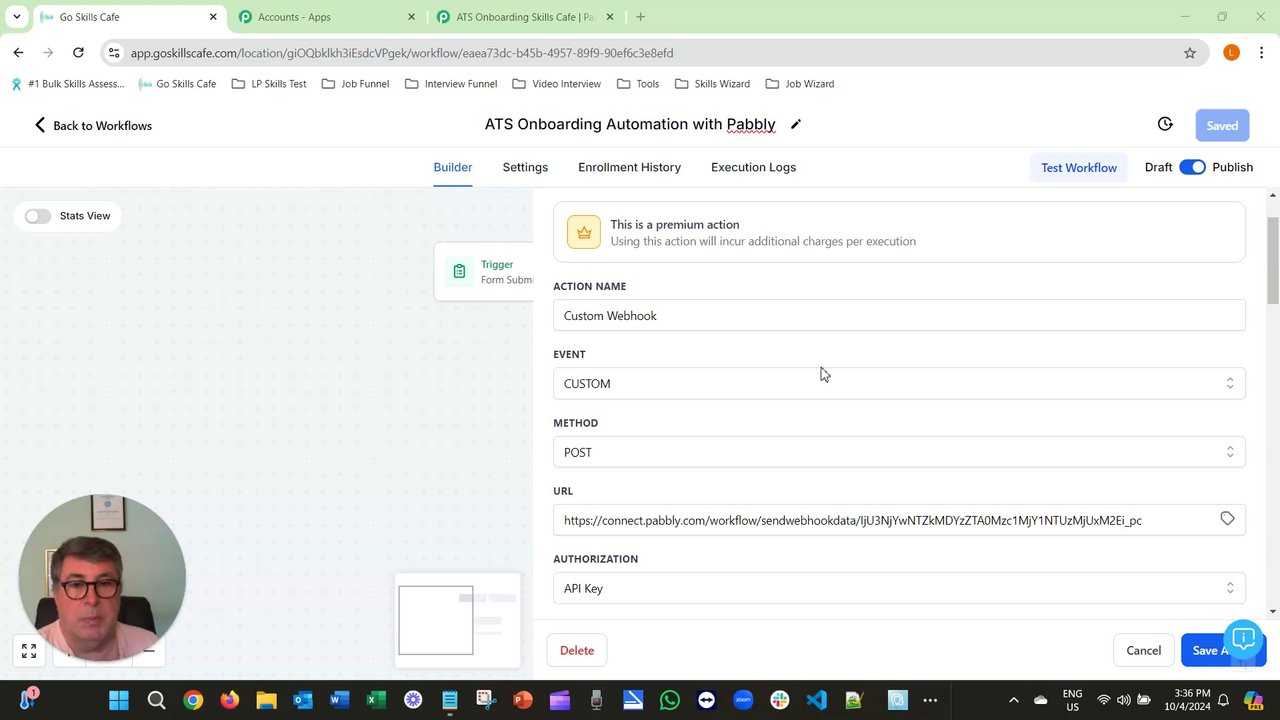Viewport: 1280px width, 720px height.
Task: Open Zoom from taskbar
Action: tap(743, 700)
